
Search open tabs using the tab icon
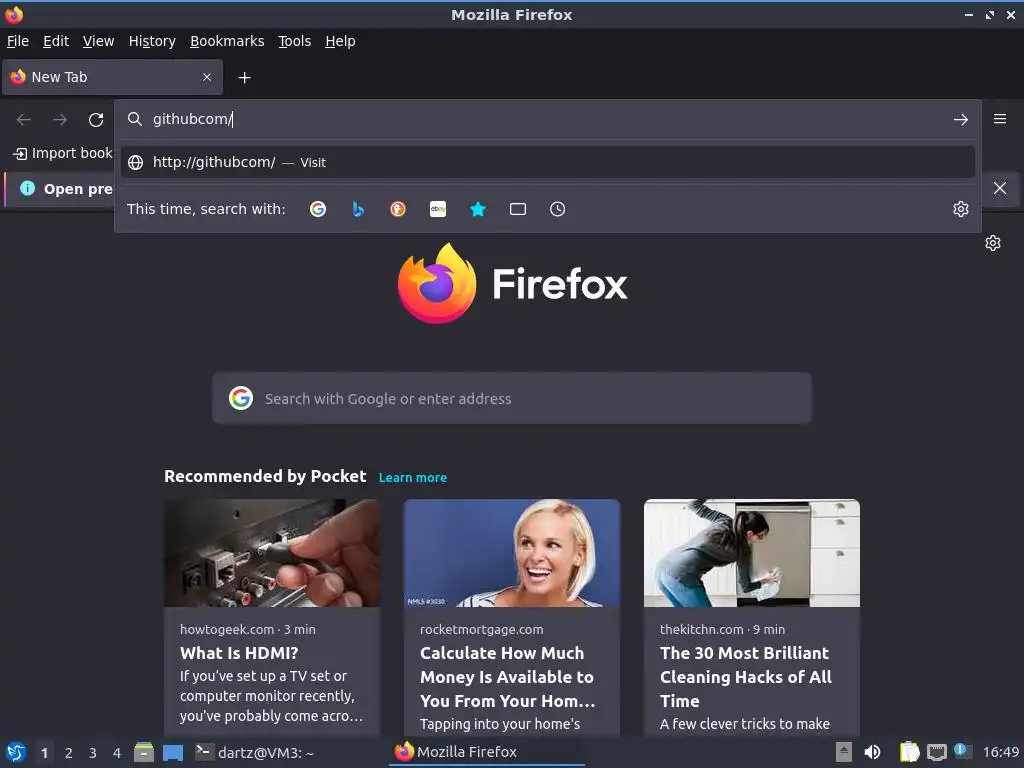[x=518, y=209]
